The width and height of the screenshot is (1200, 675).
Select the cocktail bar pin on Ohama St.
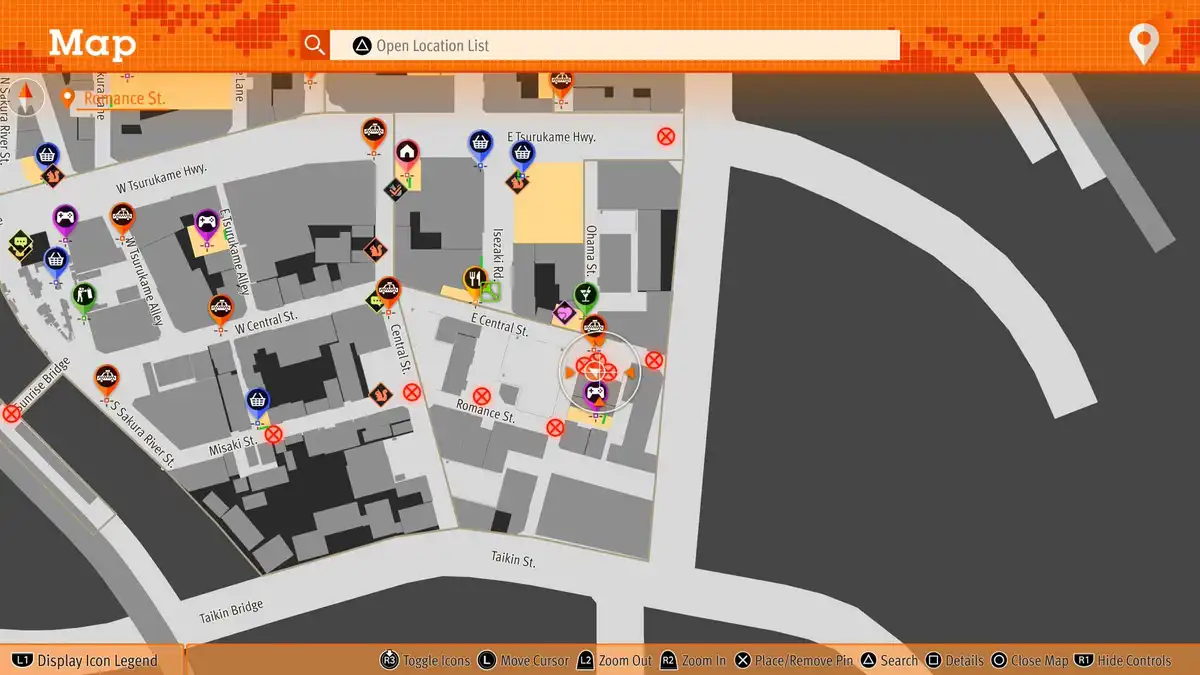point(586,294)
